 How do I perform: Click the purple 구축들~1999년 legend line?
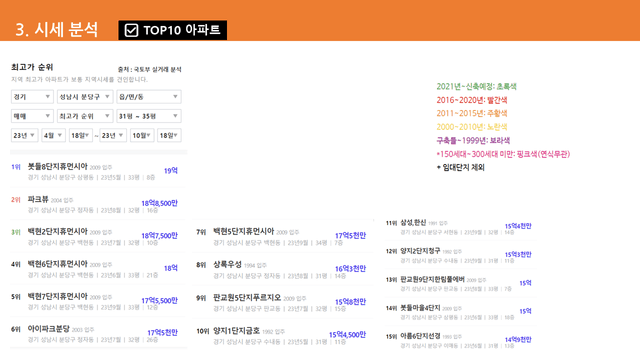click(473, 140)
